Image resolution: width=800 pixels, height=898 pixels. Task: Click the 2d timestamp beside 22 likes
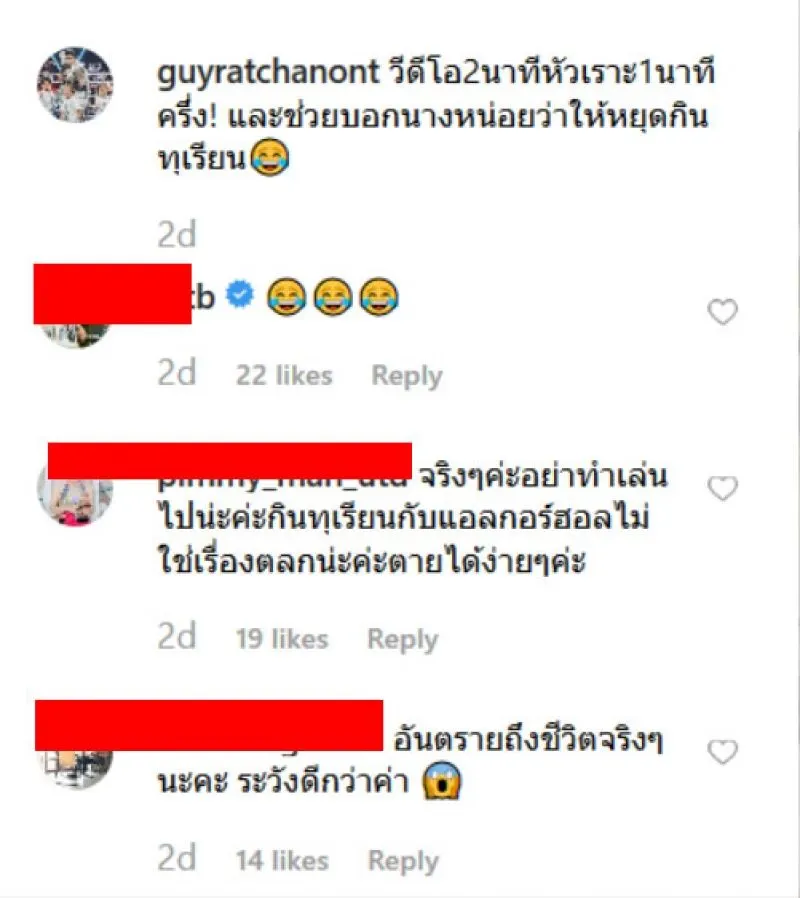[x=176, y=372]
